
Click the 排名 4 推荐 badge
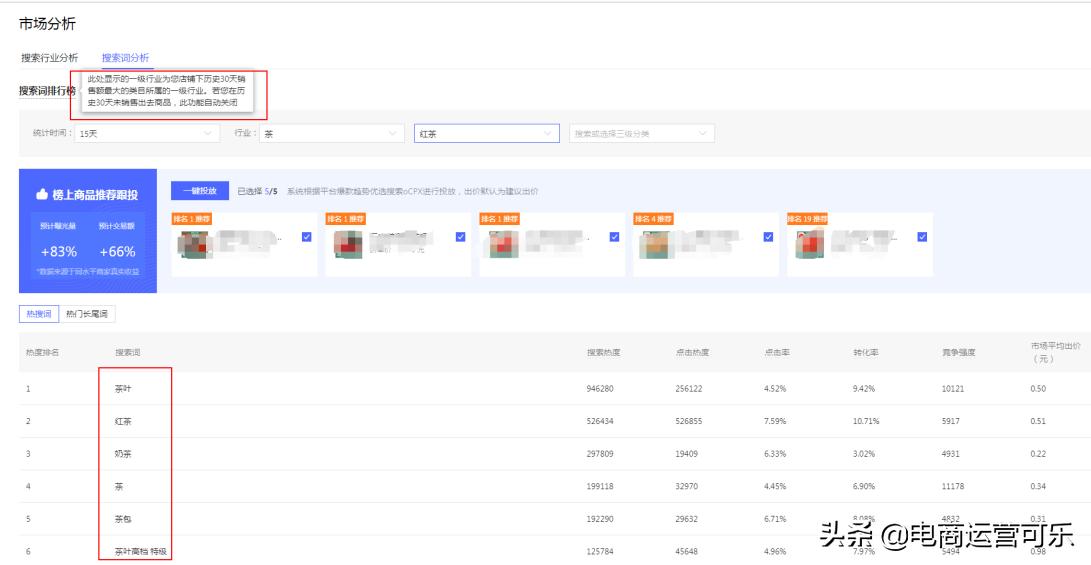click(x=653, y=219)
